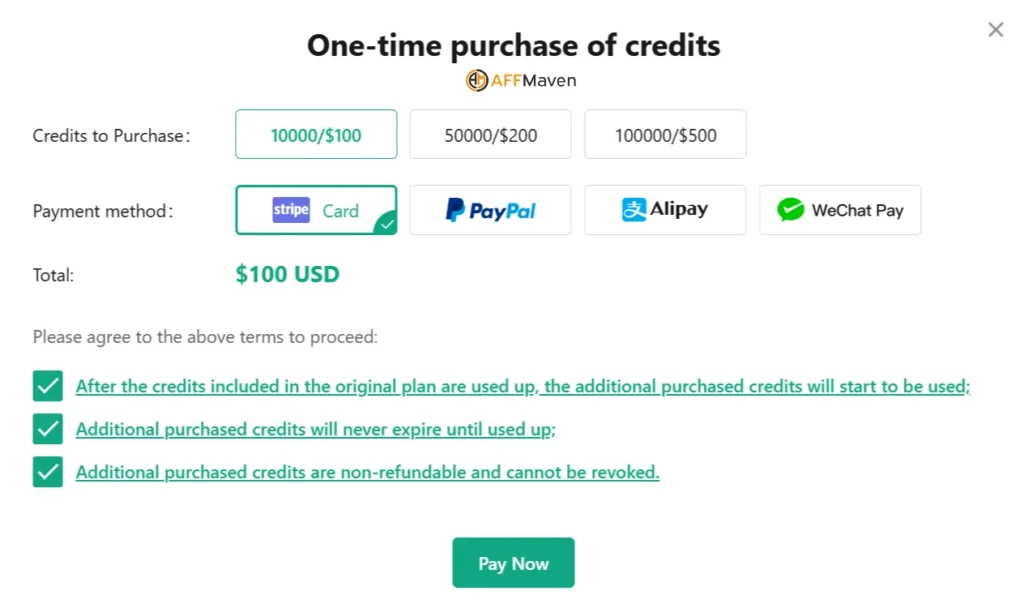Image resolution: width=1024 pixels, height=604 pixels.
Task: Select the 10000/$100 credits option
Action: (x=315, y=133)
